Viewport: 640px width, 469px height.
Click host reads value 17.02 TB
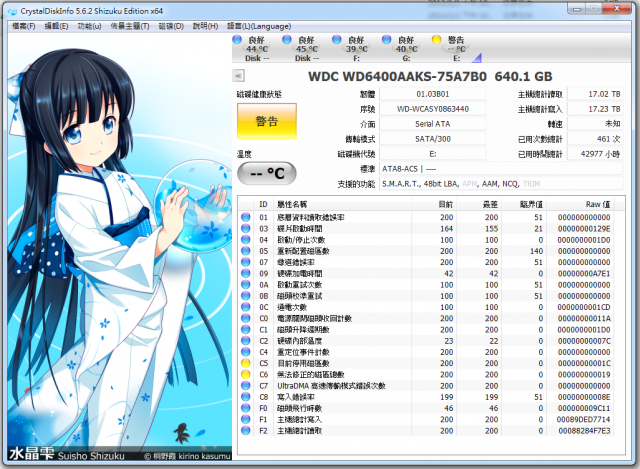[595, 94]
